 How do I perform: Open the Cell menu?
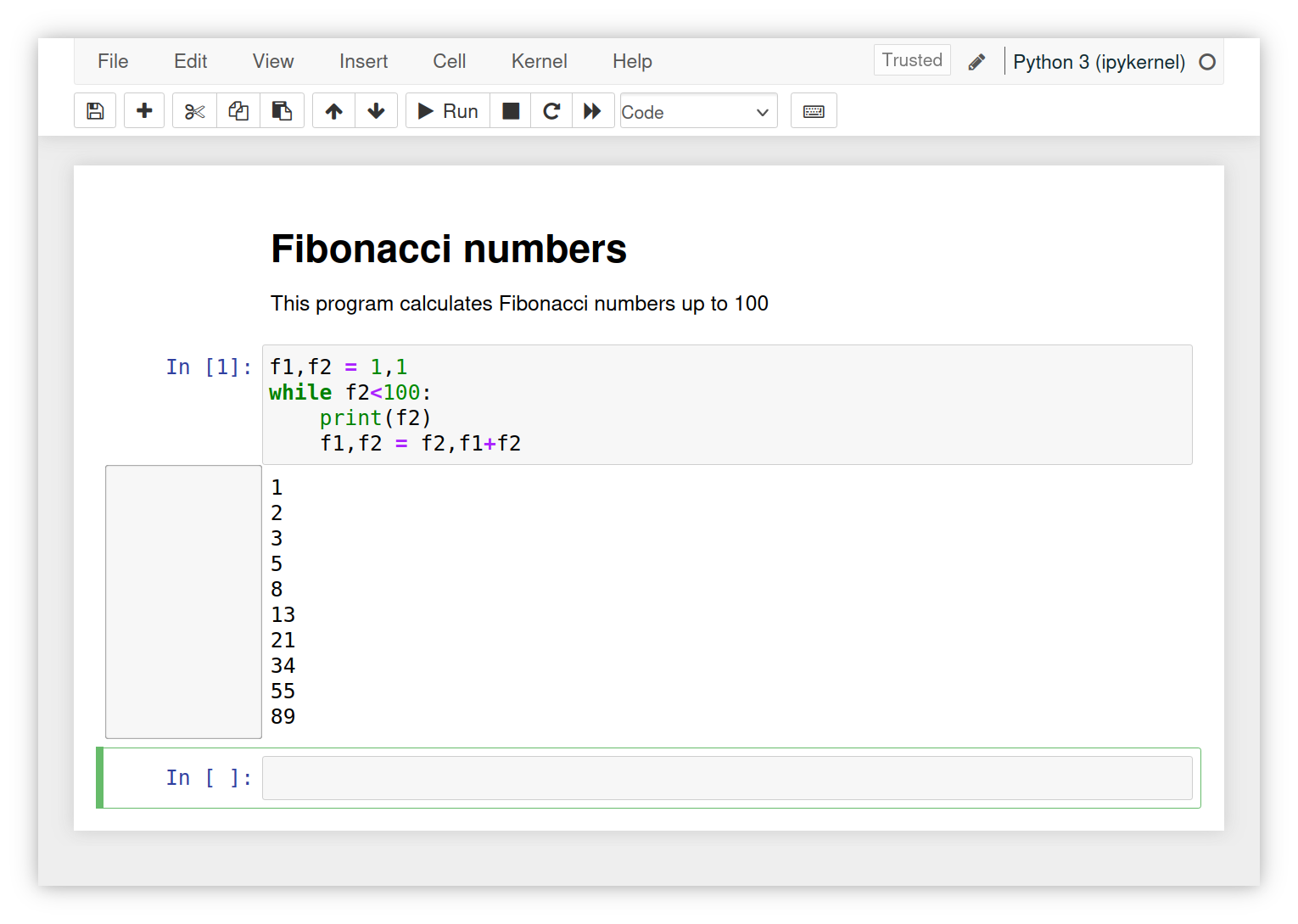449,61
